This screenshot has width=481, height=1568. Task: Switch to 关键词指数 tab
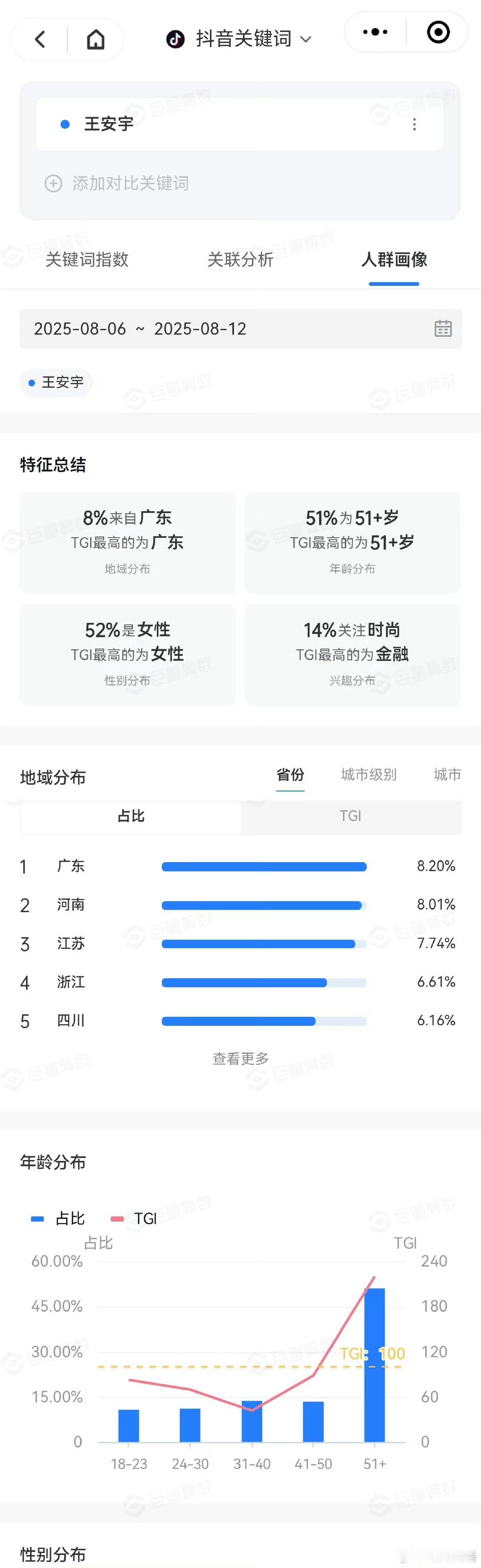[87, 260]
